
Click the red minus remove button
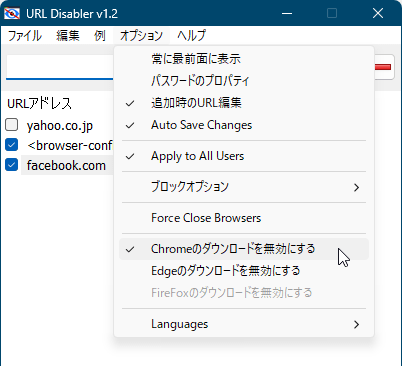384,67
